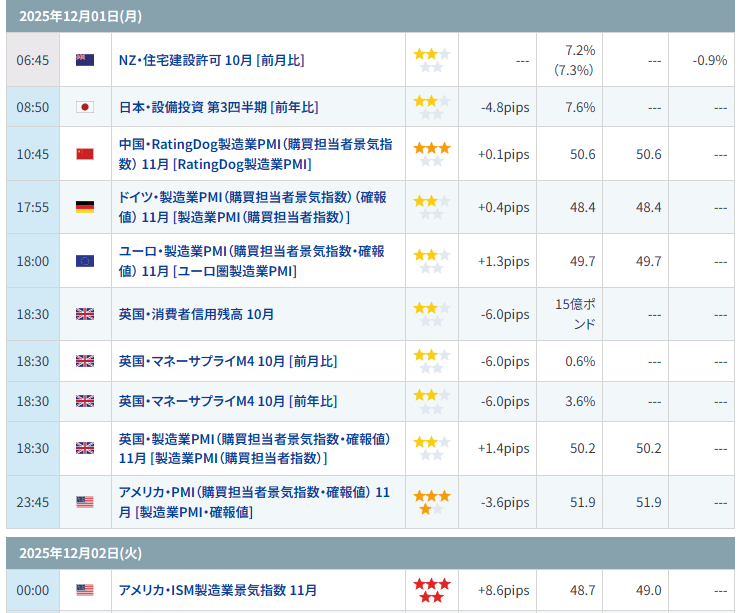Click the US flag in ISM製造業景気指数 row

click(85, 590)
